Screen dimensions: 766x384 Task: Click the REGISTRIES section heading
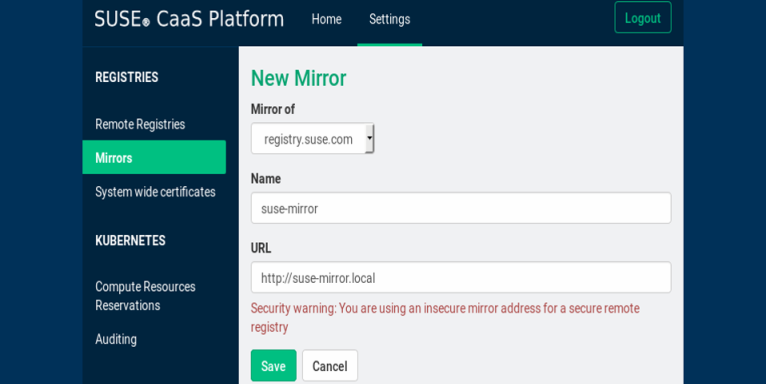click(x=127, y=77)
